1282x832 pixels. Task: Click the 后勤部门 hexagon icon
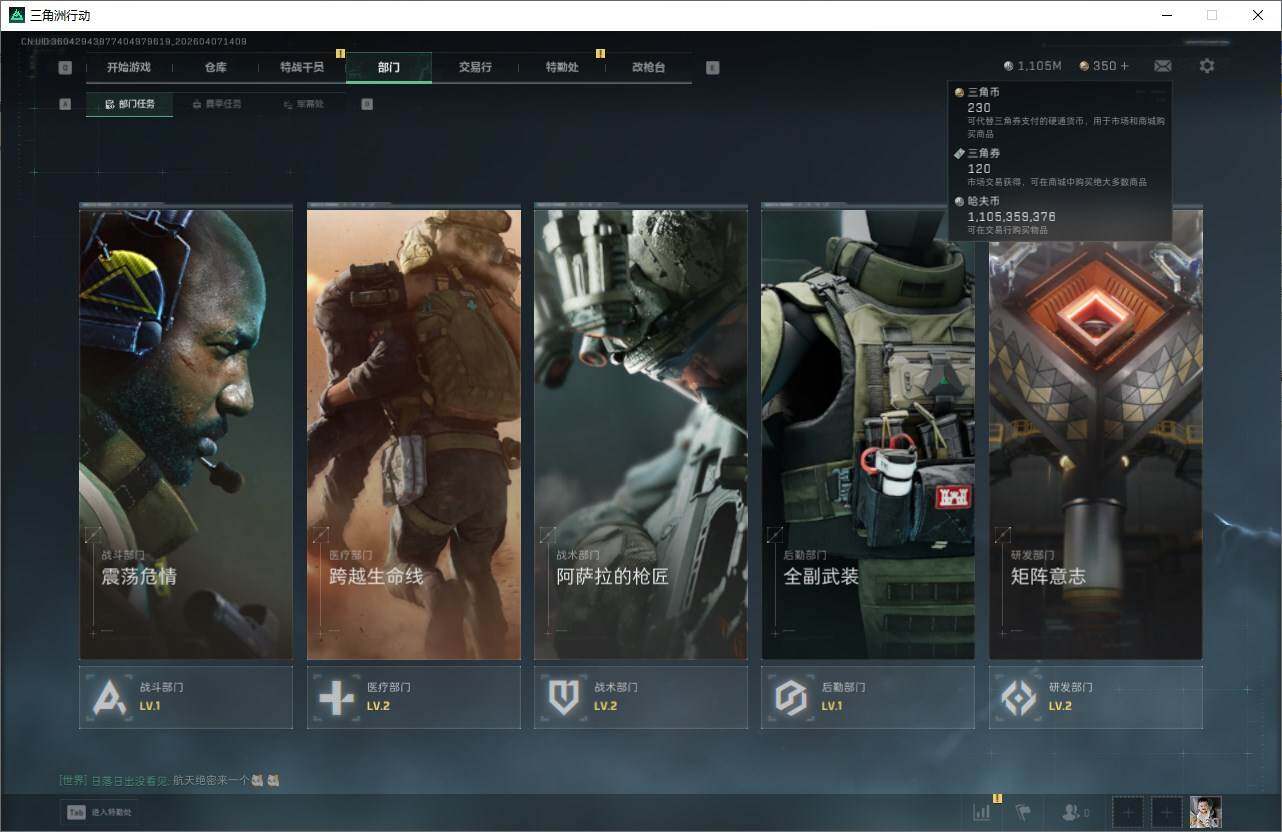(x=791, y=697)
